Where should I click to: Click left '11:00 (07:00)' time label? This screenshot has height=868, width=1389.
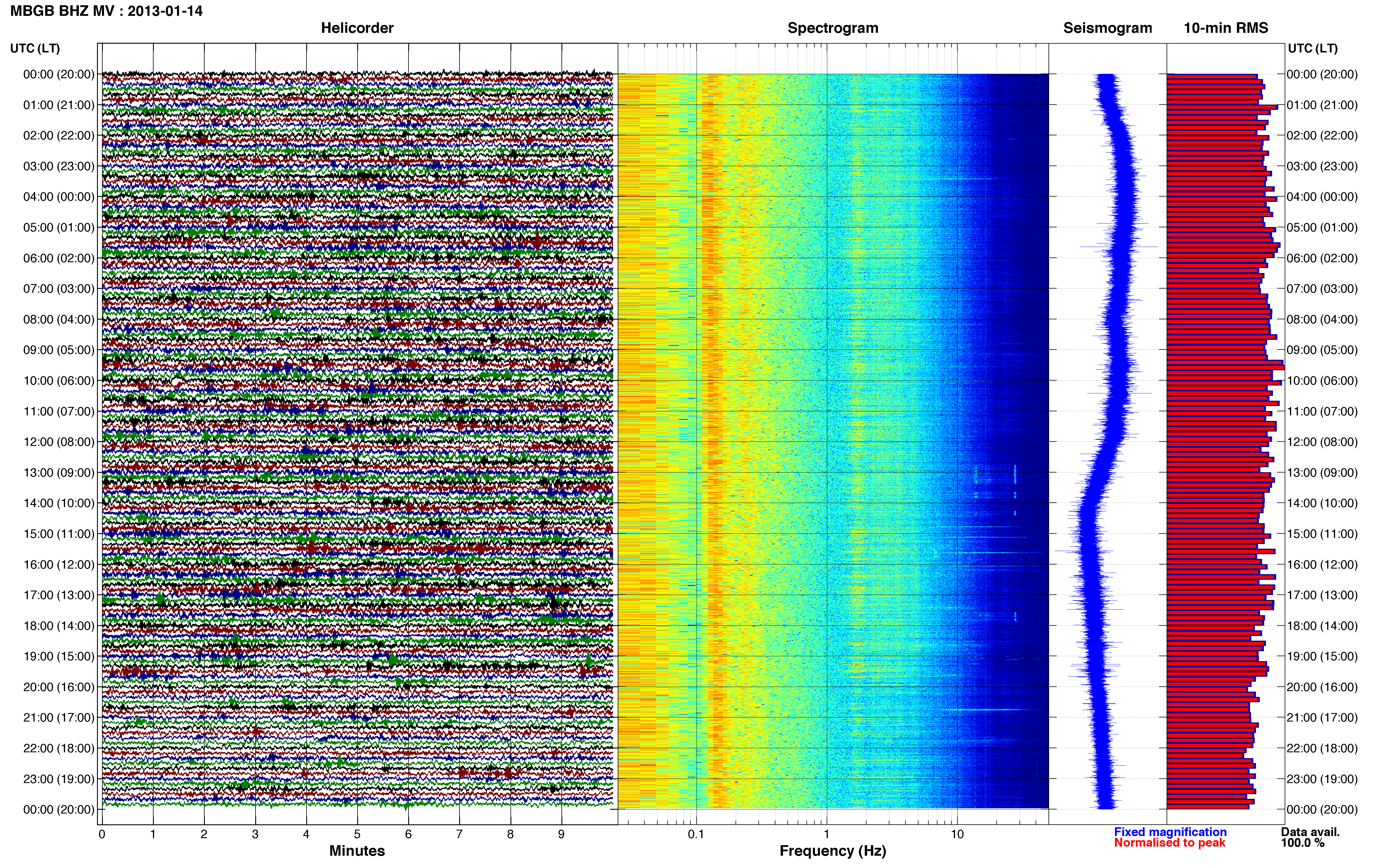(59, 411)
